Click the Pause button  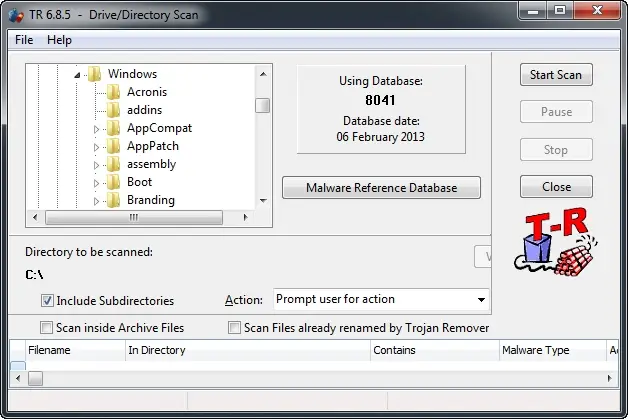coord(556,112)
